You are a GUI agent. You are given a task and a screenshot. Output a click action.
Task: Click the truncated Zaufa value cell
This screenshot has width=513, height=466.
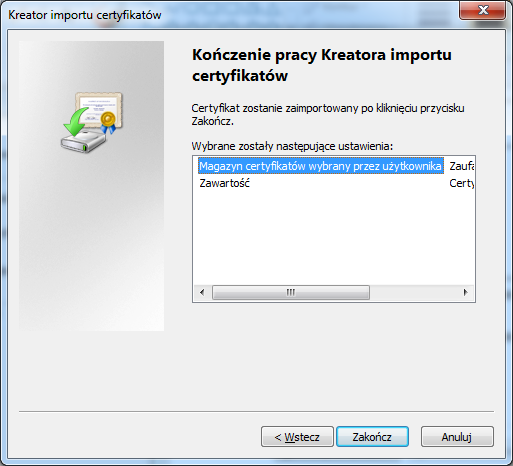[x=461, y=166]
